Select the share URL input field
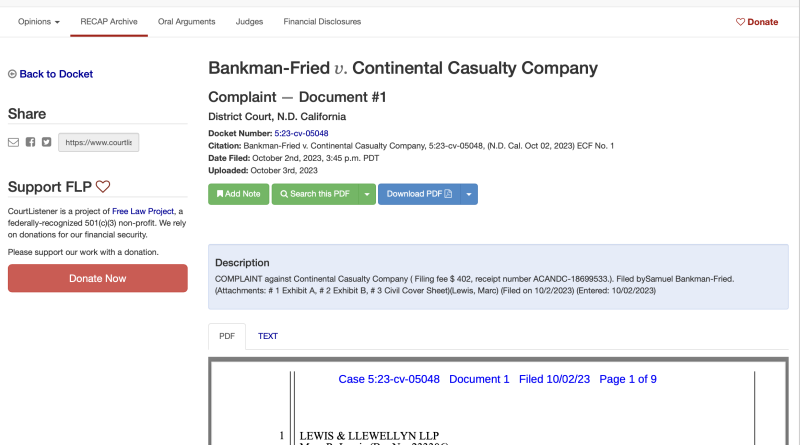 click(98, 142)
